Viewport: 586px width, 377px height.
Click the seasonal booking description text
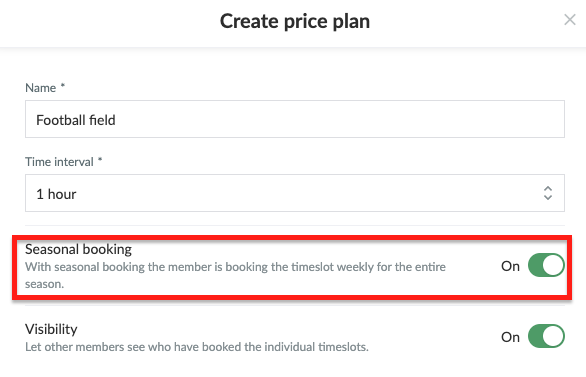tap(235, 275)
